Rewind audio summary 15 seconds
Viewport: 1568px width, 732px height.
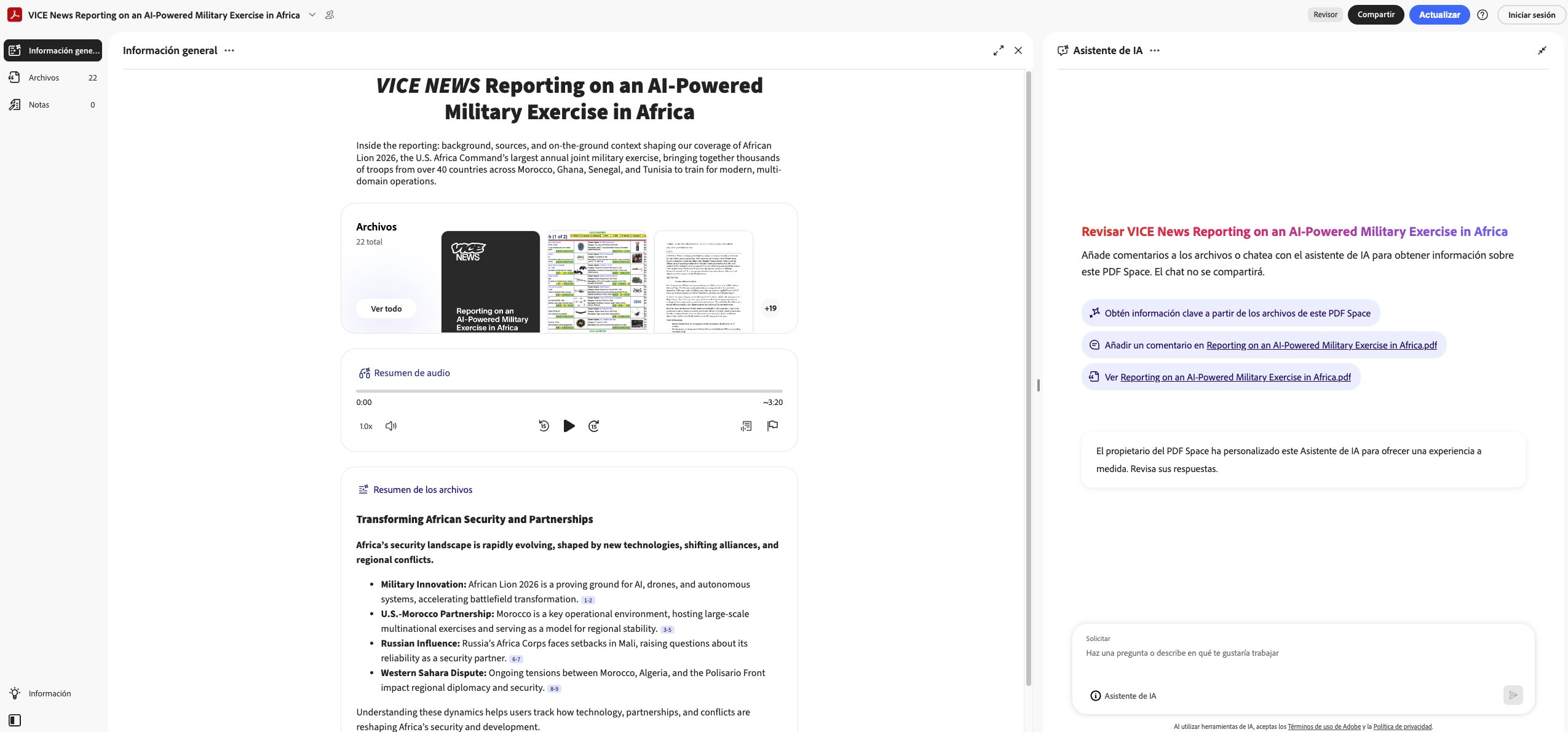click(544, 426)
